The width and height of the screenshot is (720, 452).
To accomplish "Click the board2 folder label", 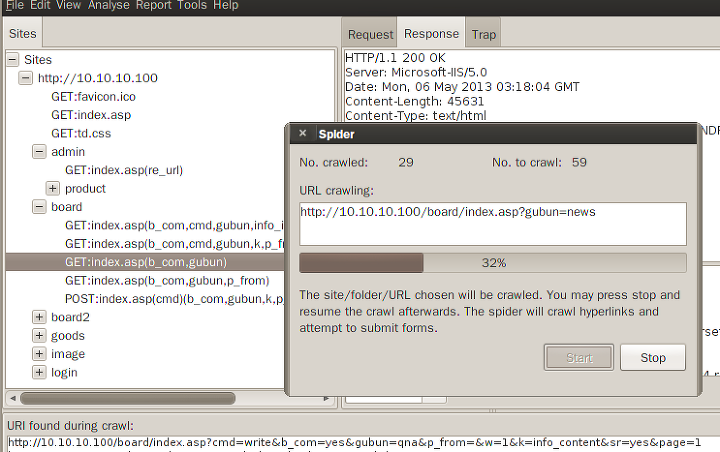I will pos(70,317).
